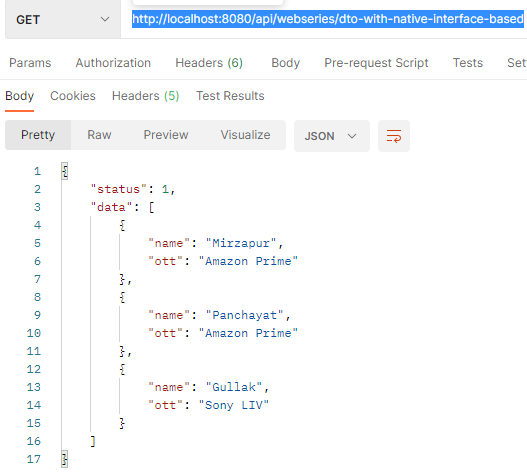Open the Test Results tab
This screenshot has height=473, width=527.
tap(230, 96)
